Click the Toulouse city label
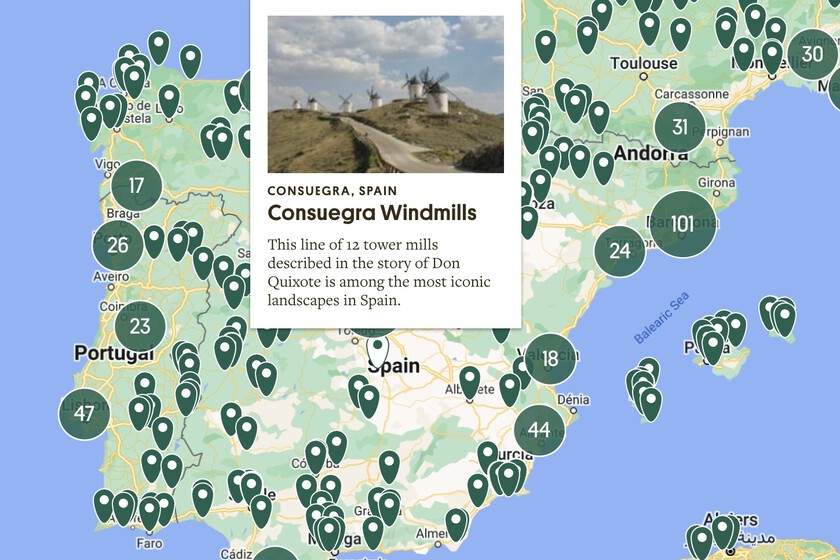The width and height of the screenshot is (840, 560). pos(644,63)
